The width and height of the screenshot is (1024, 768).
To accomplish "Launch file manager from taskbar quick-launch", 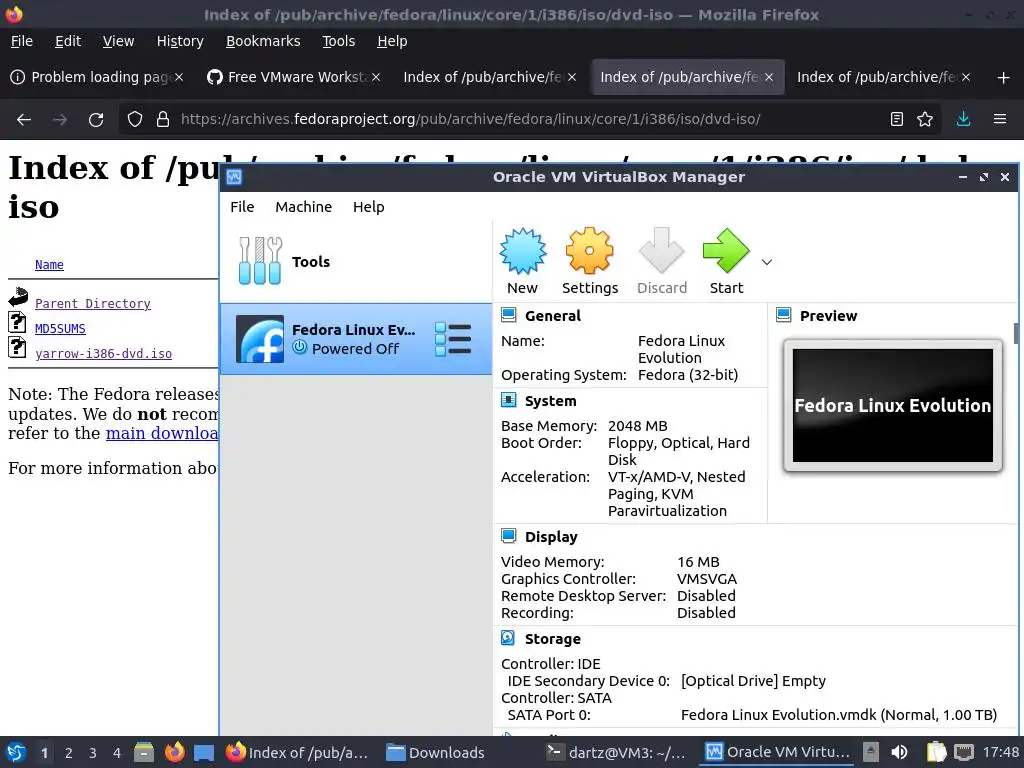I will (x=144, y=752).
